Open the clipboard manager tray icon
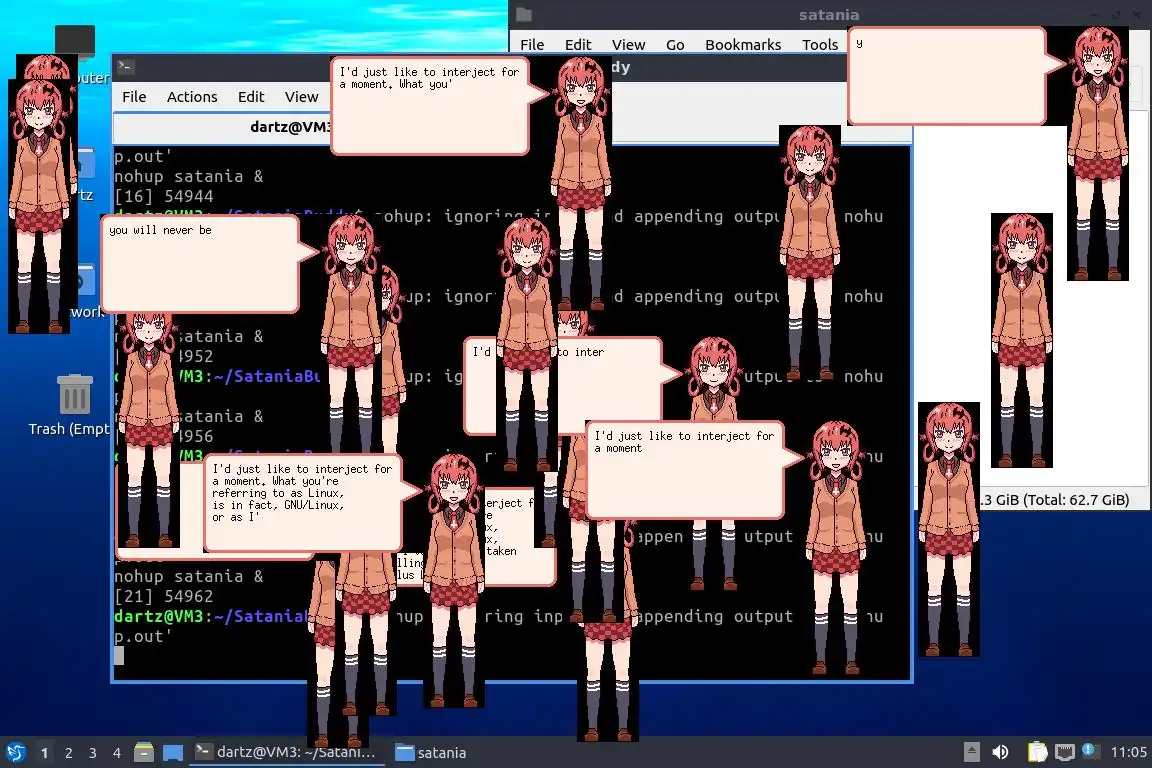Screen dimensions: 1152x768 click(x=1037, y=752)
